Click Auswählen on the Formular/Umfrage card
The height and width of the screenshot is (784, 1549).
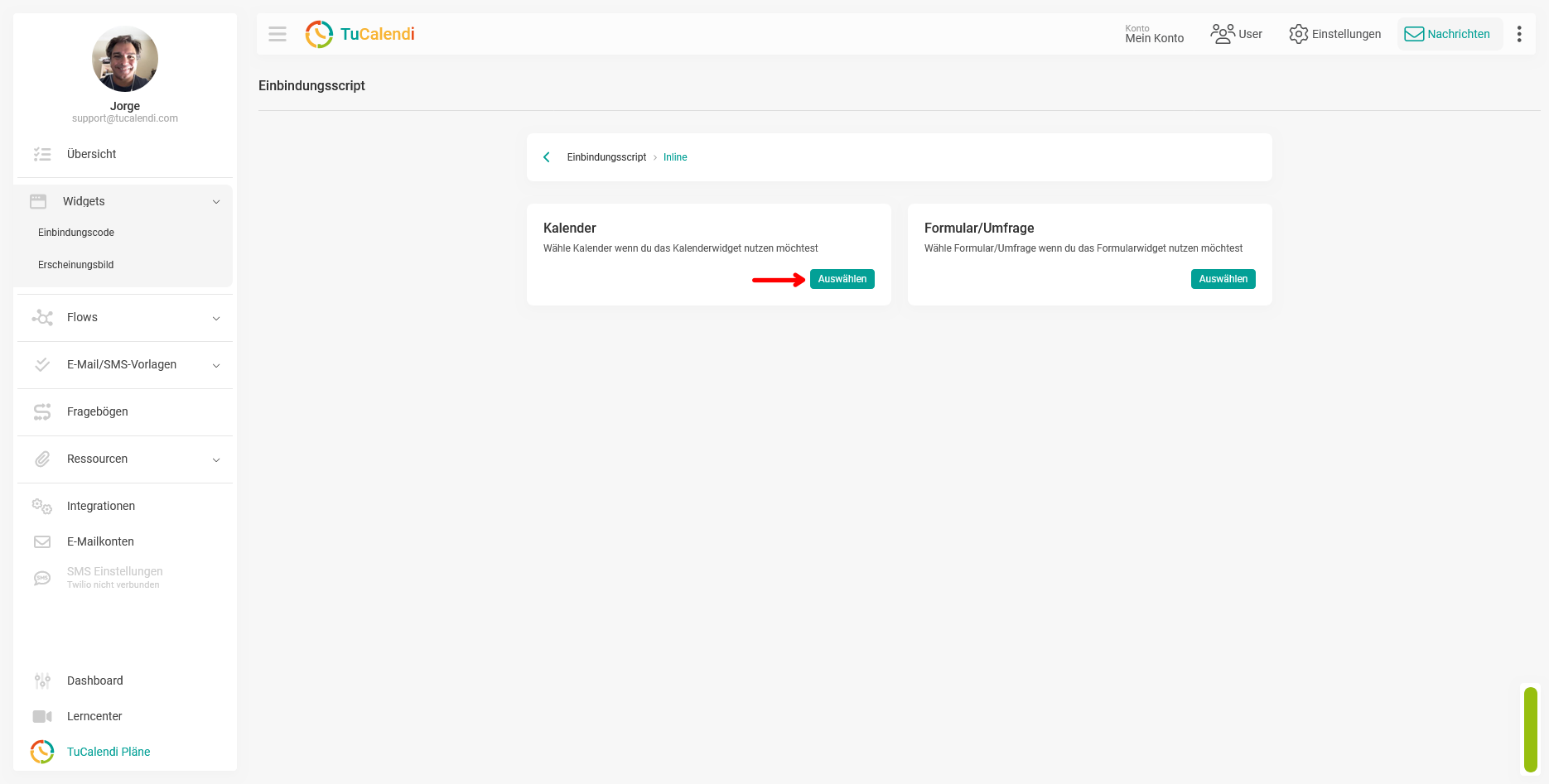tap(1223, 279)
